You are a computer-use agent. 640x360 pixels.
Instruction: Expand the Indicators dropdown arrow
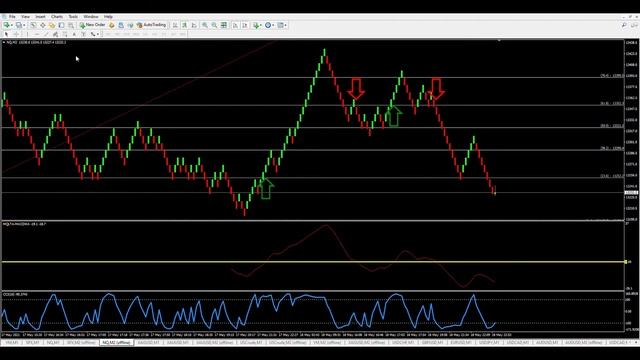coord(261,25)
